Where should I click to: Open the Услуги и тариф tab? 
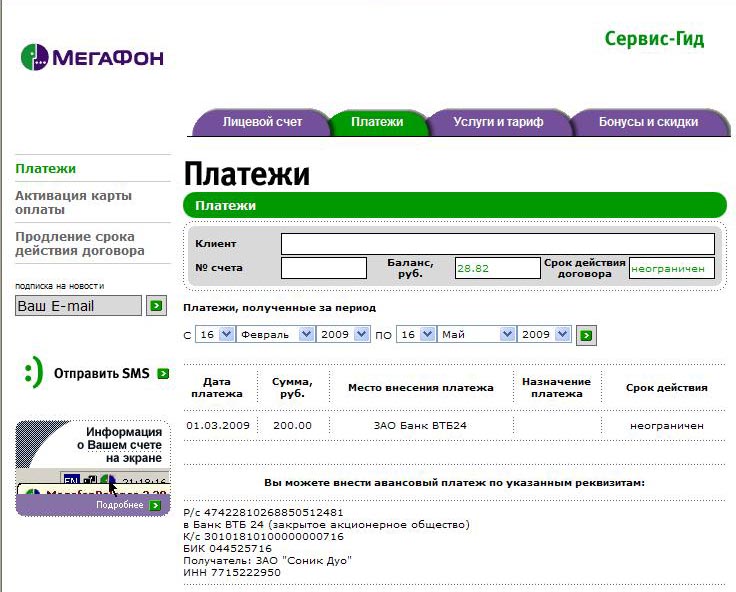coord(497,122)
